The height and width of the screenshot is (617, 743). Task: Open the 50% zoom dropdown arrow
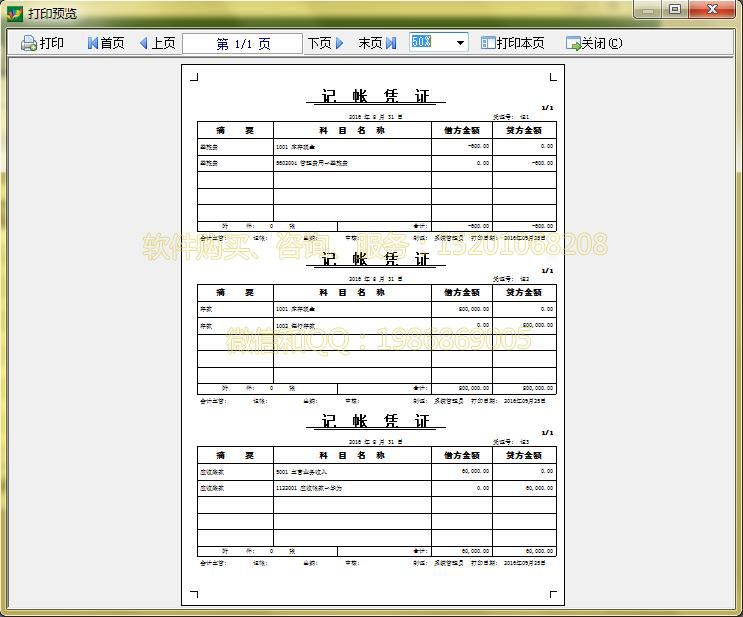pos(460,43)
